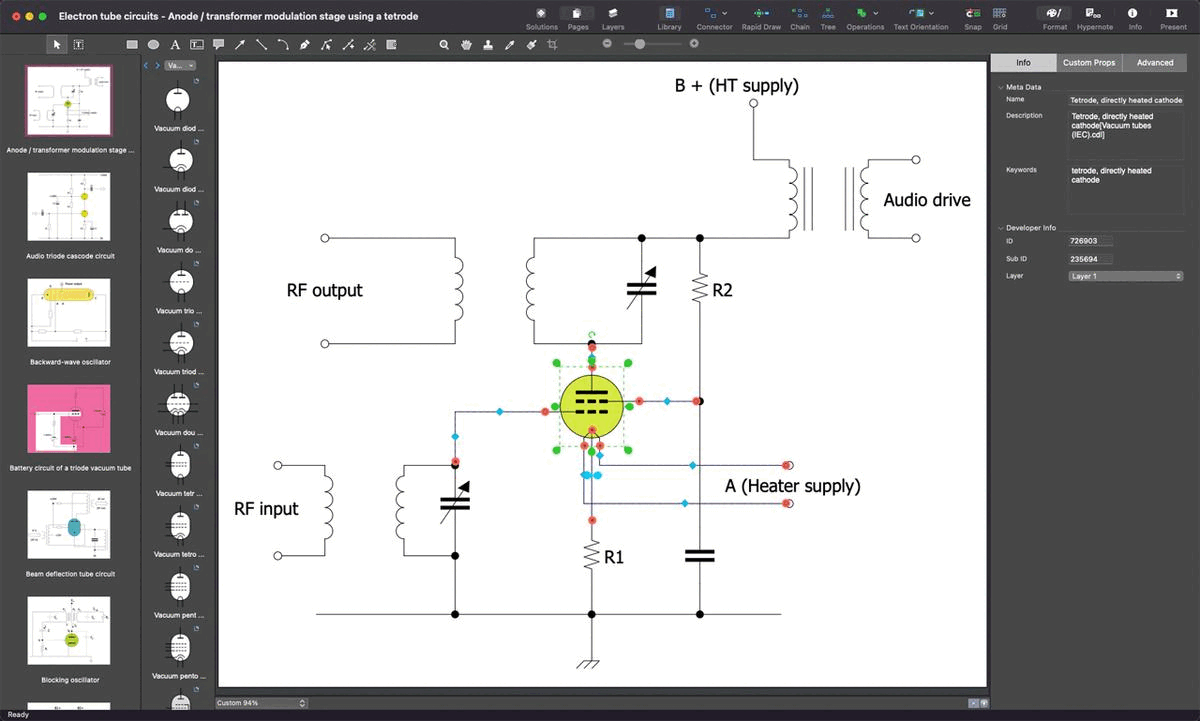The image size is (1200, 721).
Task: Toggle the Grid display
Action: tap(999, 14)
